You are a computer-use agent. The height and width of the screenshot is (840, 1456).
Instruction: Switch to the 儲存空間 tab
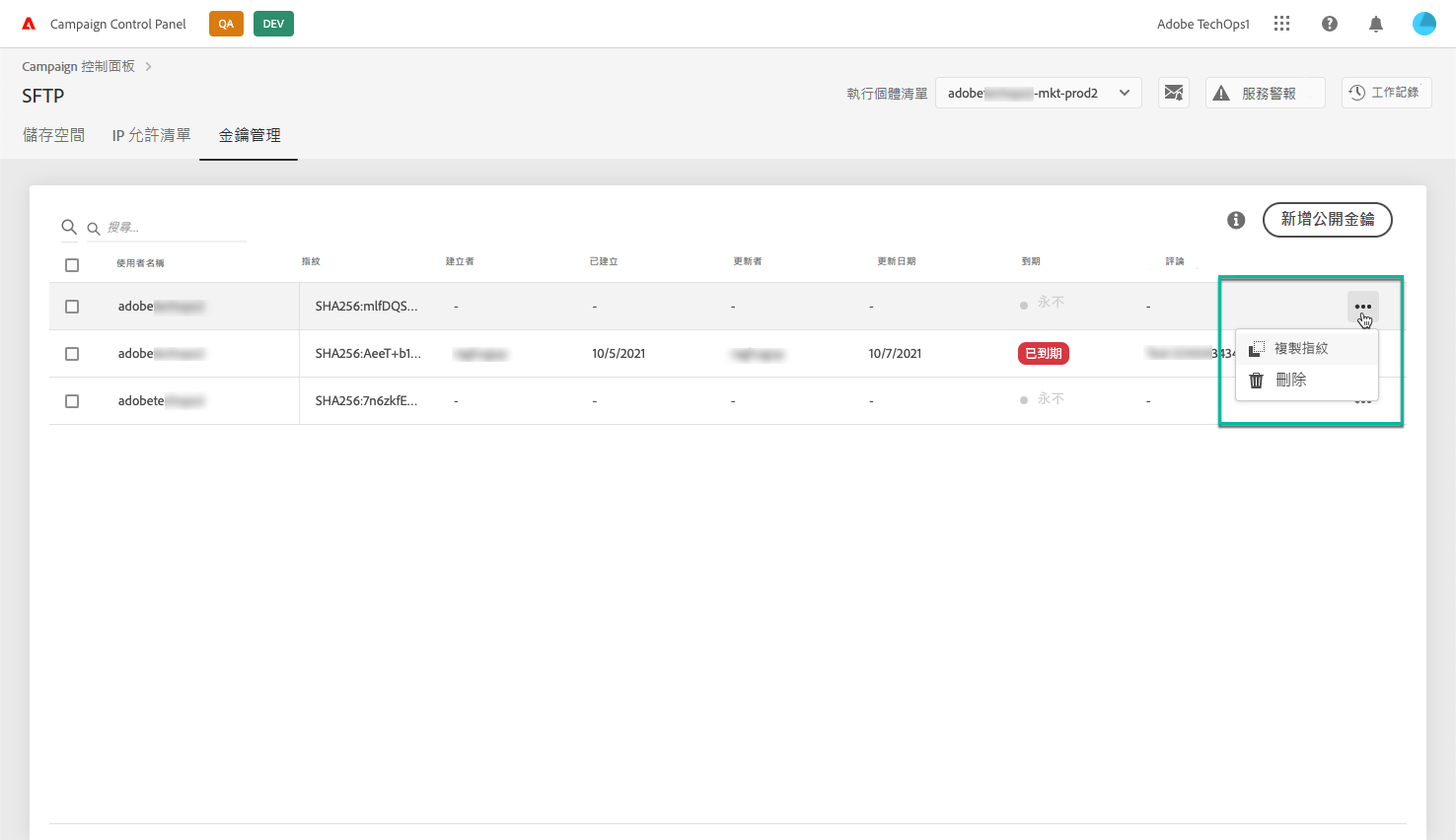pyautogui.click(x=53, y=135)
